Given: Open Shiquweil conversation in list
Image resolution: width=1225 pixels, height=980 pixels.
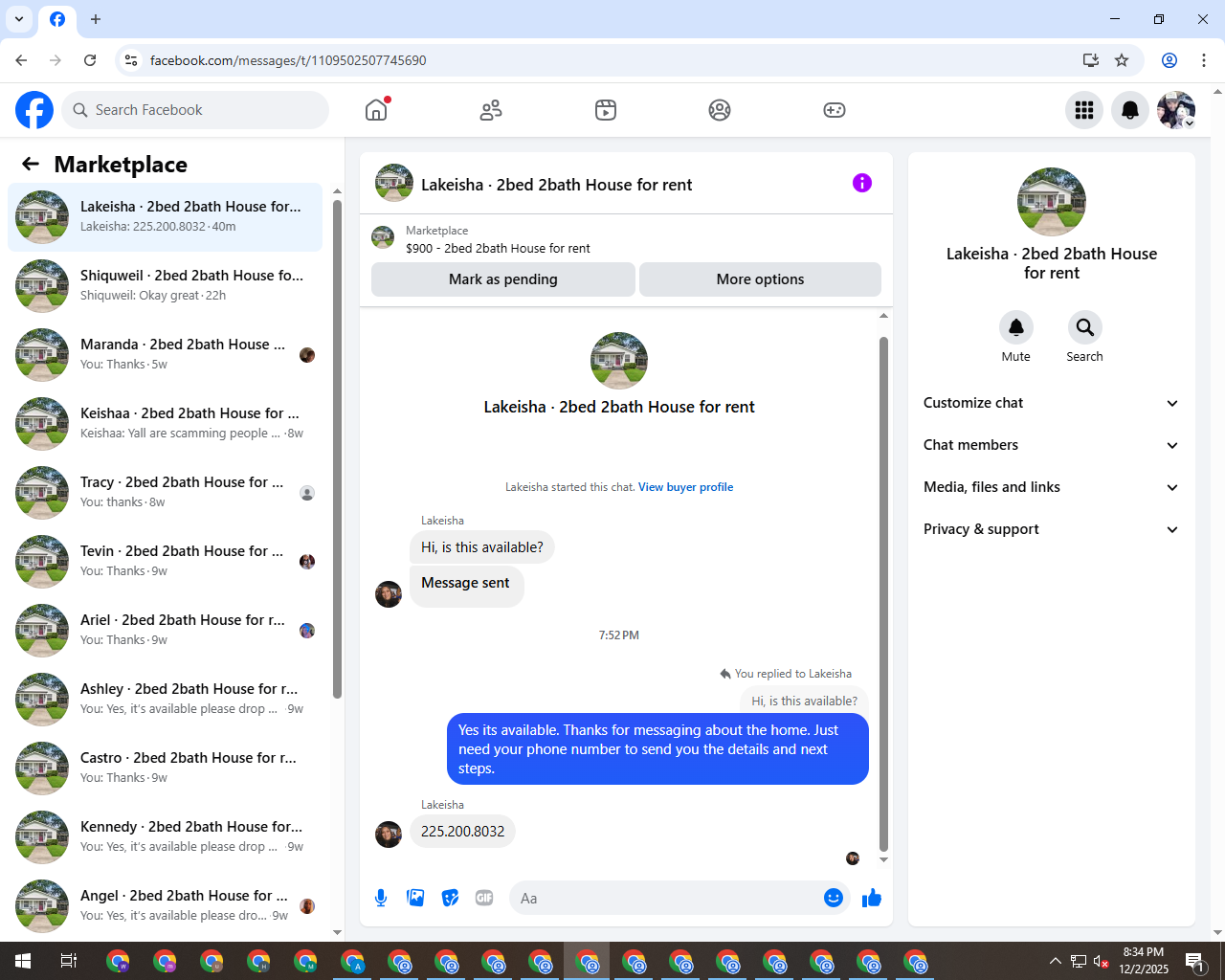Looking at the screenshot, I should [165, 285].
